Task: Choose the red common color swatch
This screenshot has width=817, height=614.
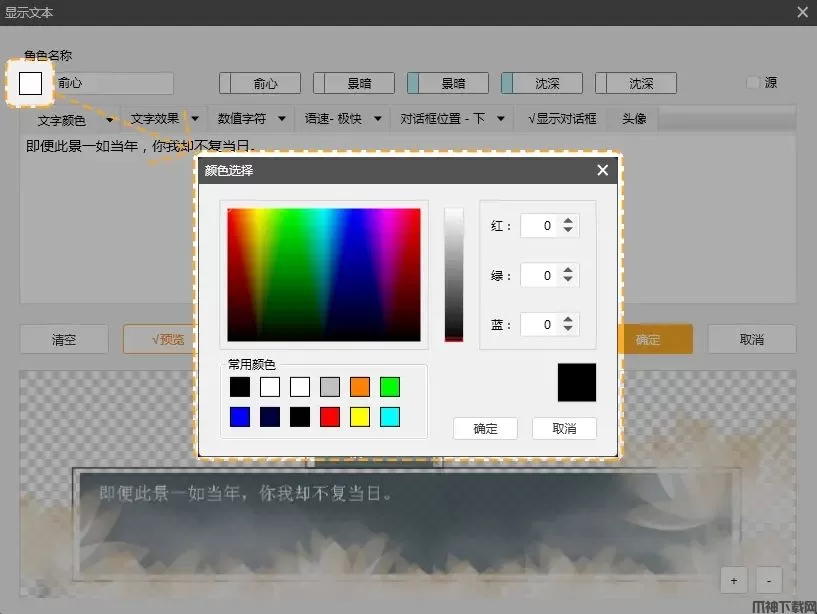Action: [x=330, y=417]
